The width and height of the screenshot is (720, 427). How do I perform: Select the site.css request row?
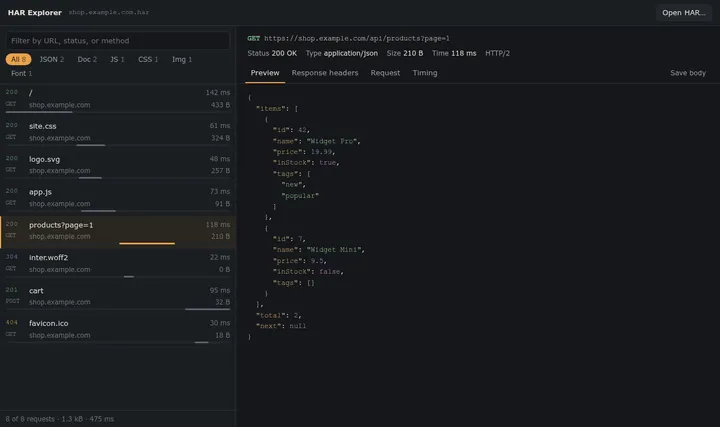[x=118, y=132]
